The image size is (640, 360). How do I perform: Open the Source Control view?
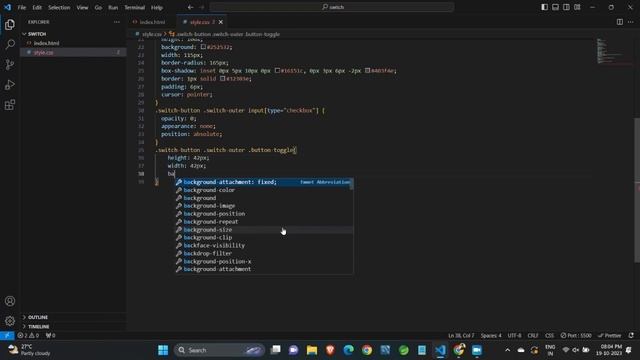point(10,64)
